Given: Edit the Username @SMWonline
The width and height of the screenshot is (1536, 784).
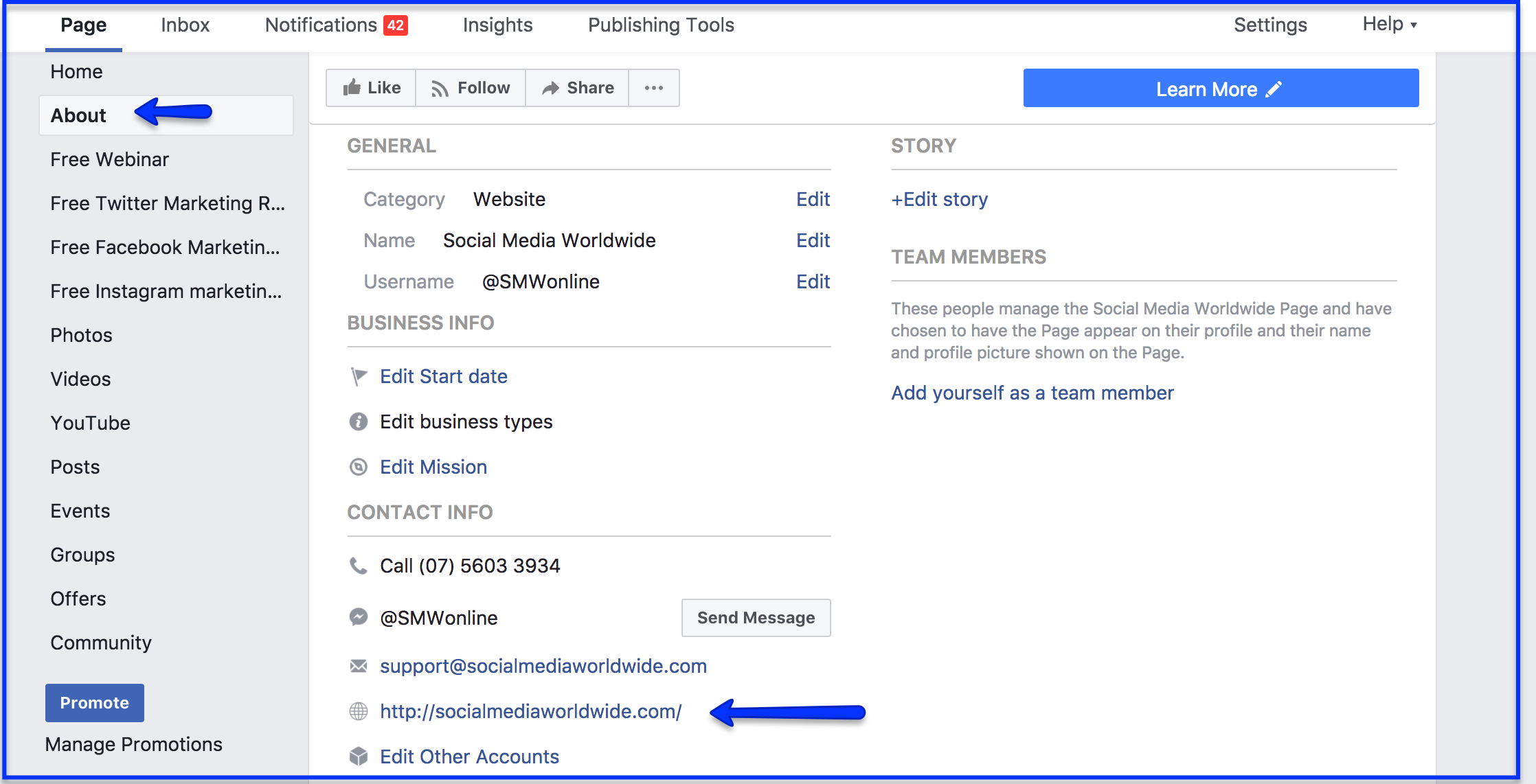Looking at the screenshot, I should (x=813, y=281).
